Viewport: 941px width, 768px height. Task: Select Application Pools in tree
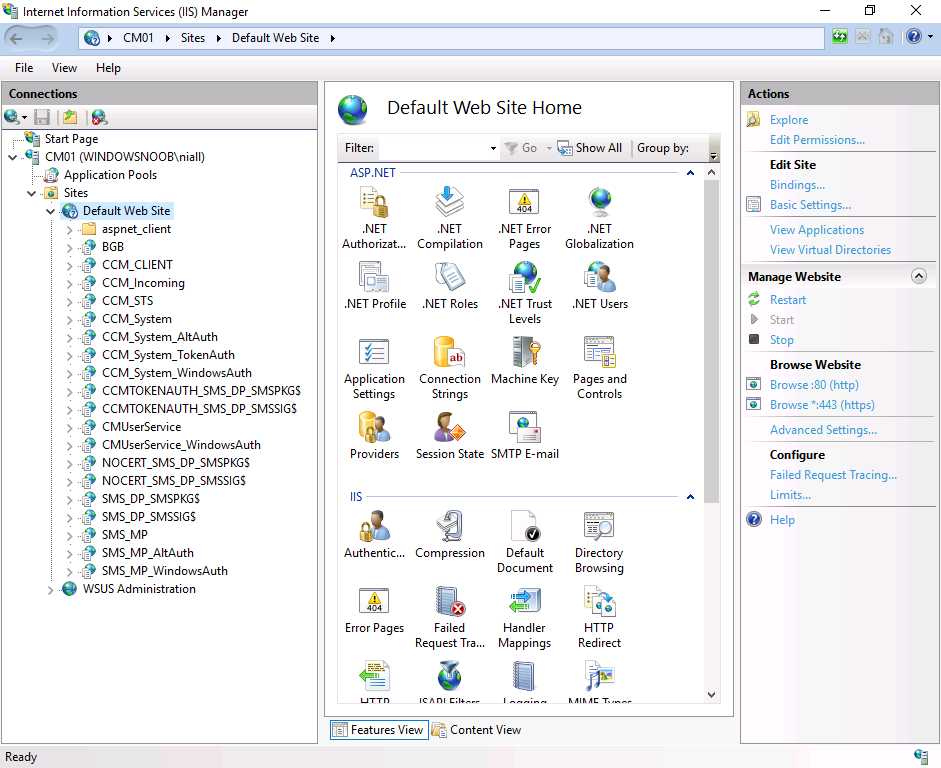(110, 175)
